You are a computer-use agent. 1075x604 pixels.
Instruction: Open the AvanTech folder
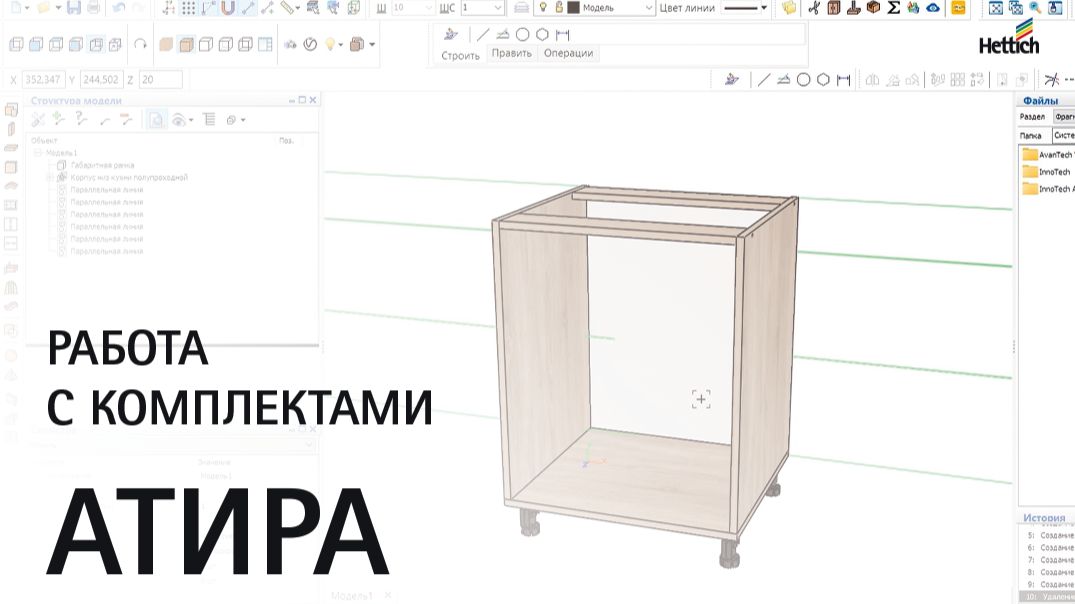1047,155
